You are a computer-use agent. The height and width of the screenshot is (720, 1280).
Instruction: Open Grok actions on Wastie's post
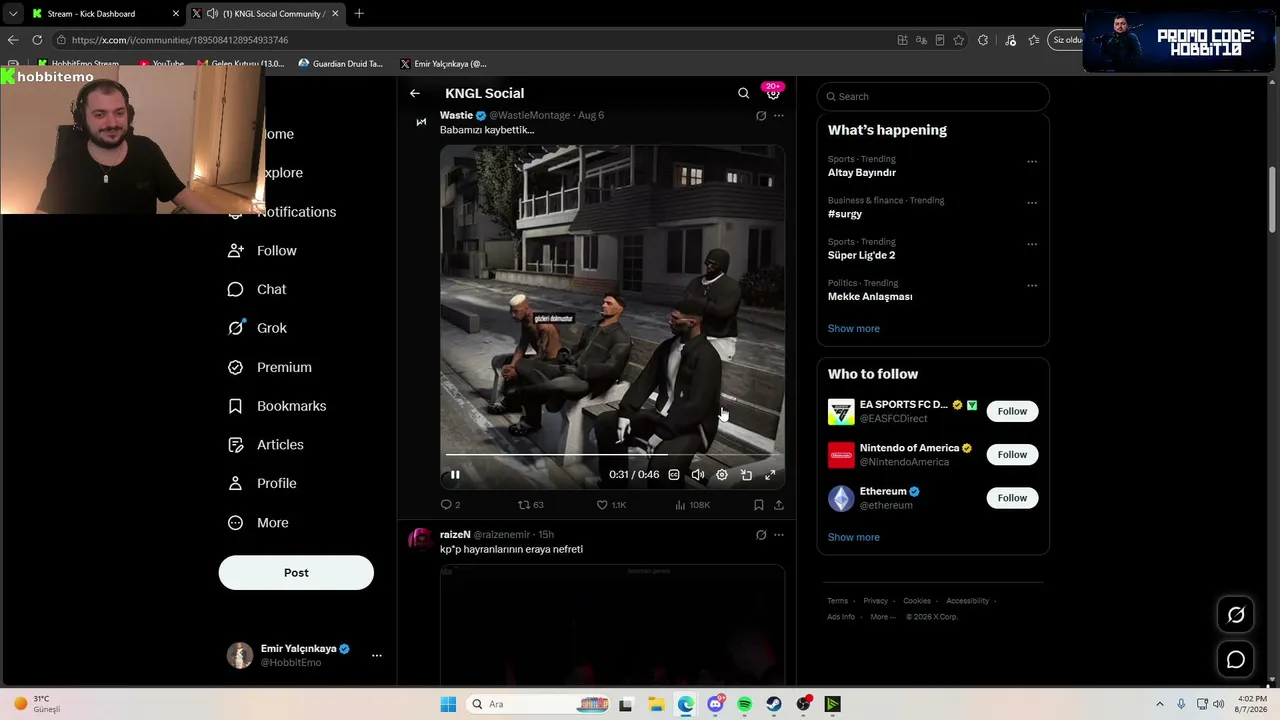pos(761,116)
